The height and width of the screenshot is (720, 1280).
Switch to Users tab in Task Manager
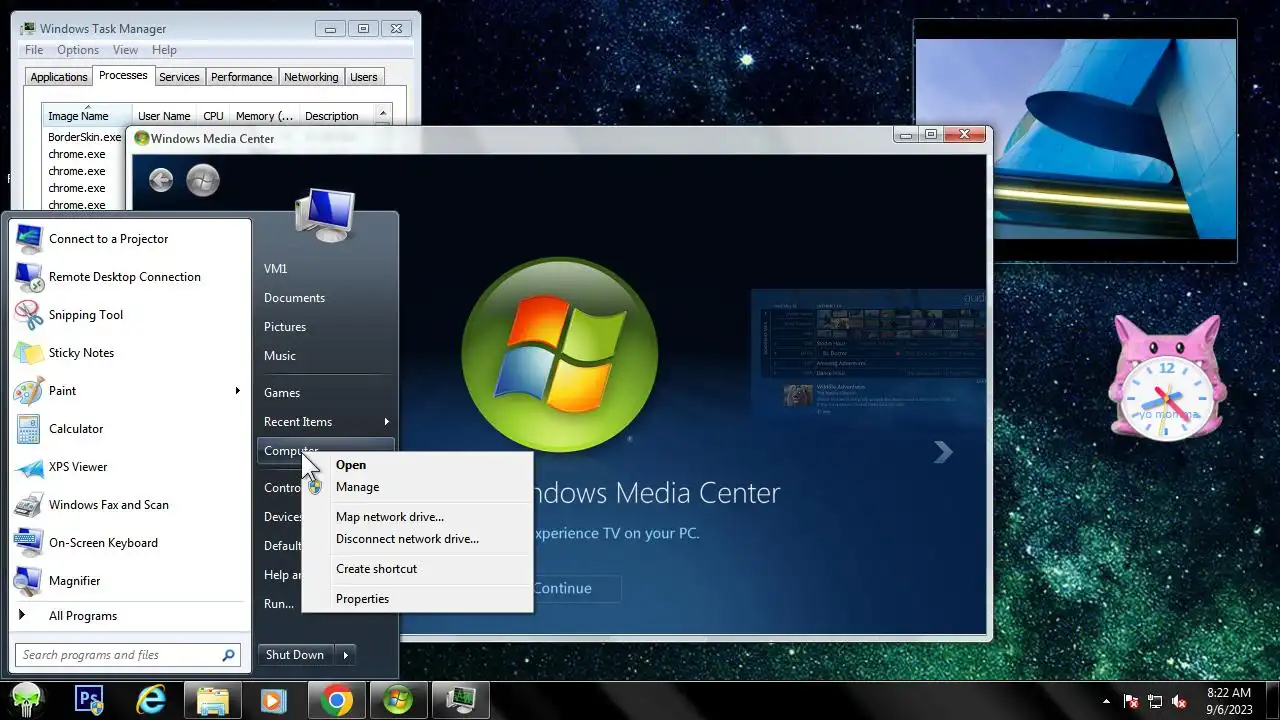(x=364, y=77)
